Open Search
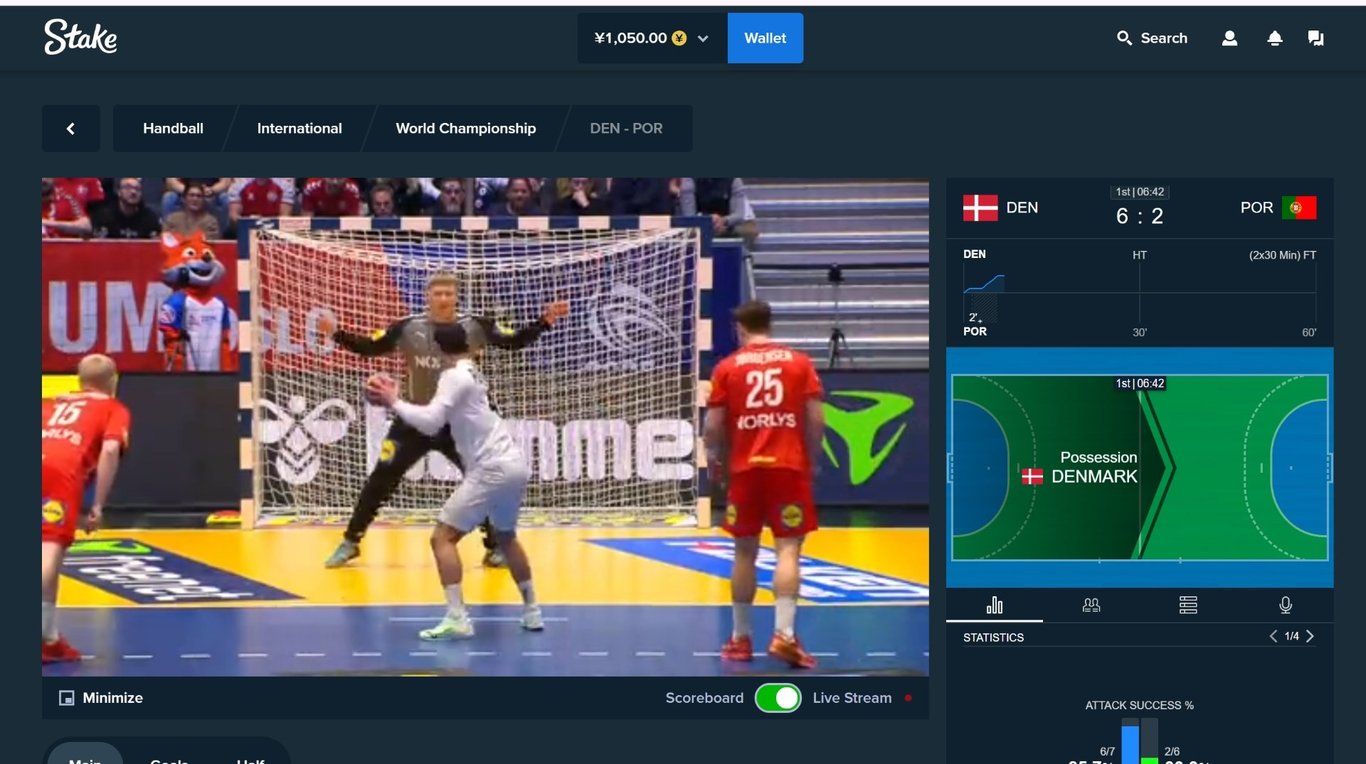This screenshot has height=764, width=1366. pos(1152,38)
